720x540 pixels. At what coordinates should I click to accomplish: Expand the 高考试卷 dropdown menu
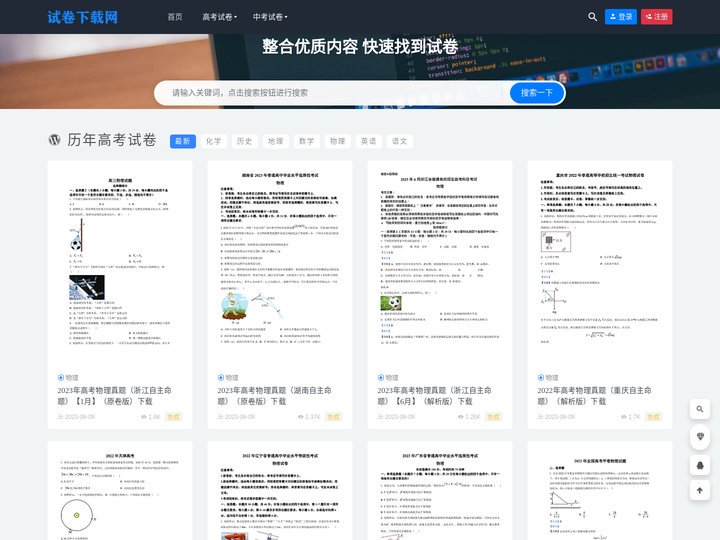click(219, 17)
